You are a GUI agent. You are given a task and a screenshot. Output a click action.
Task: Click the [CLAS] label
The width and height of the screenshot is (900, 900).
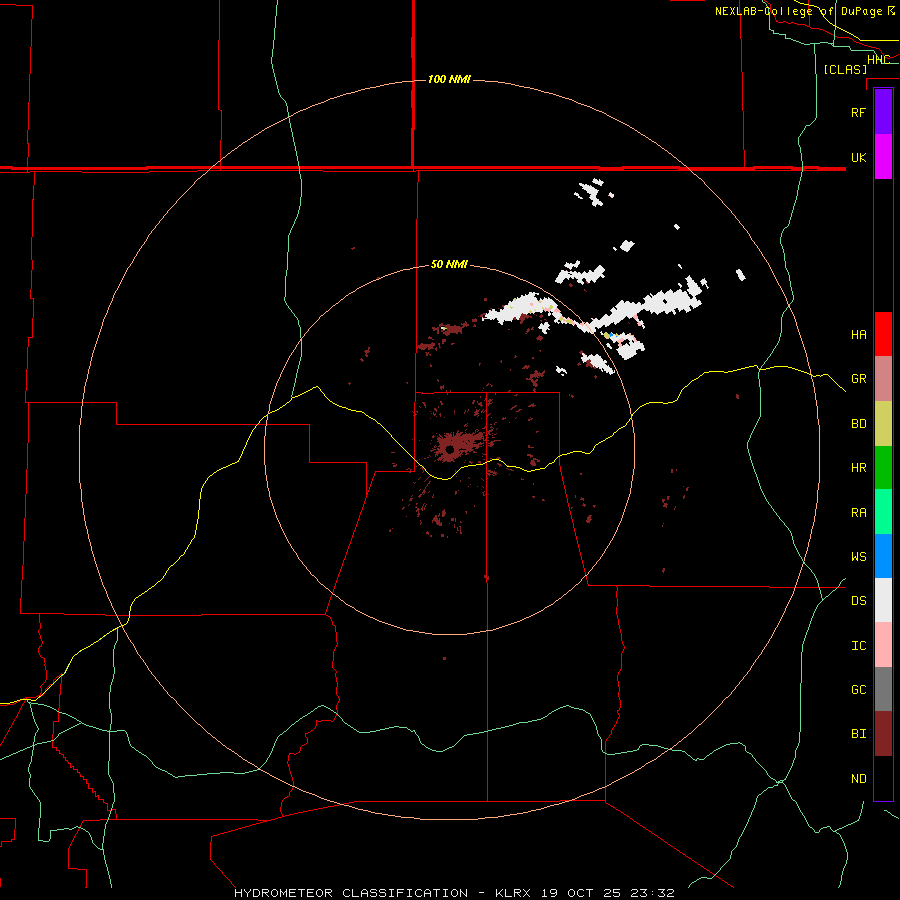pos(845,69)
